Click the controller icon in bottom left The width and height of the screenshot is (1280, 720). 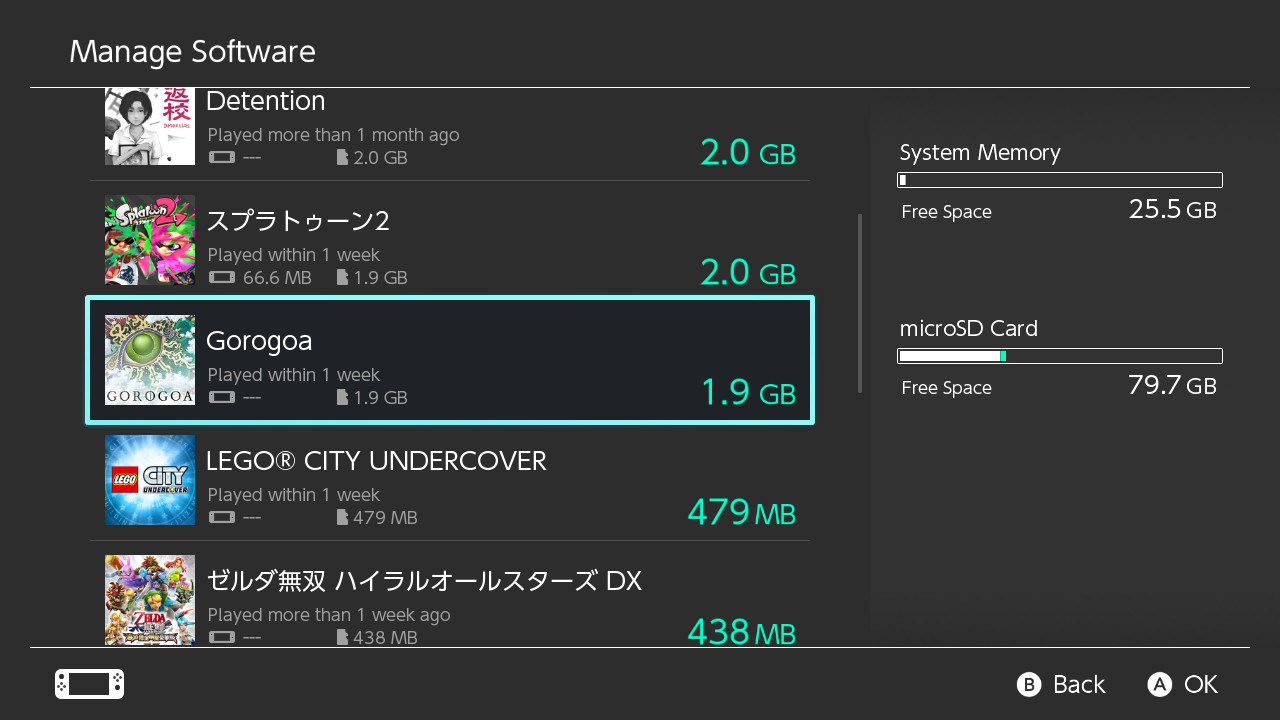(x=88, y=684)
